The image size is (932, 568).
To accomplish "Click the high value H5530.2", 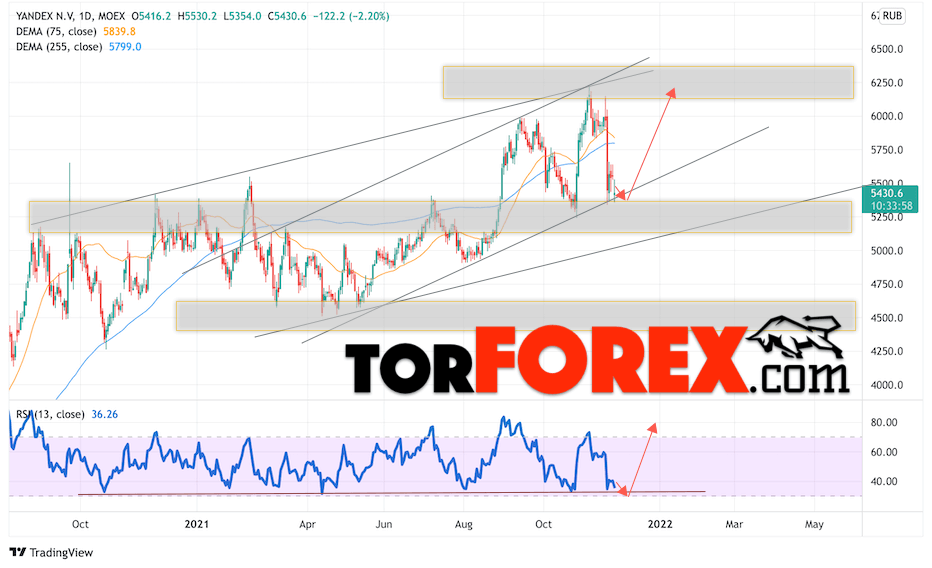I will pos(197,16).
